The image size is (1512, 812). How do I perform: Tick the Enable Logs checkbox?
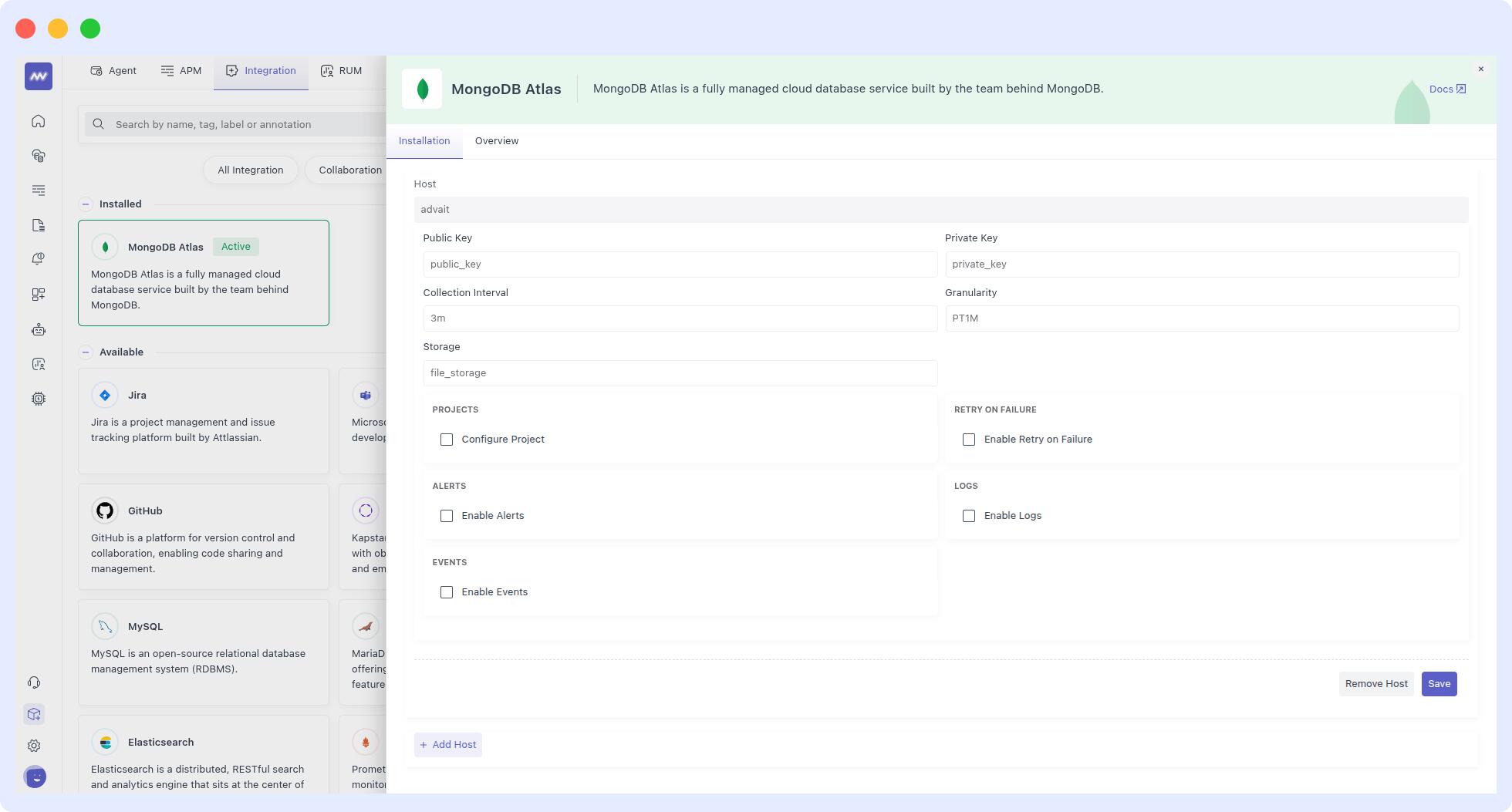click(x=969, y=516)
